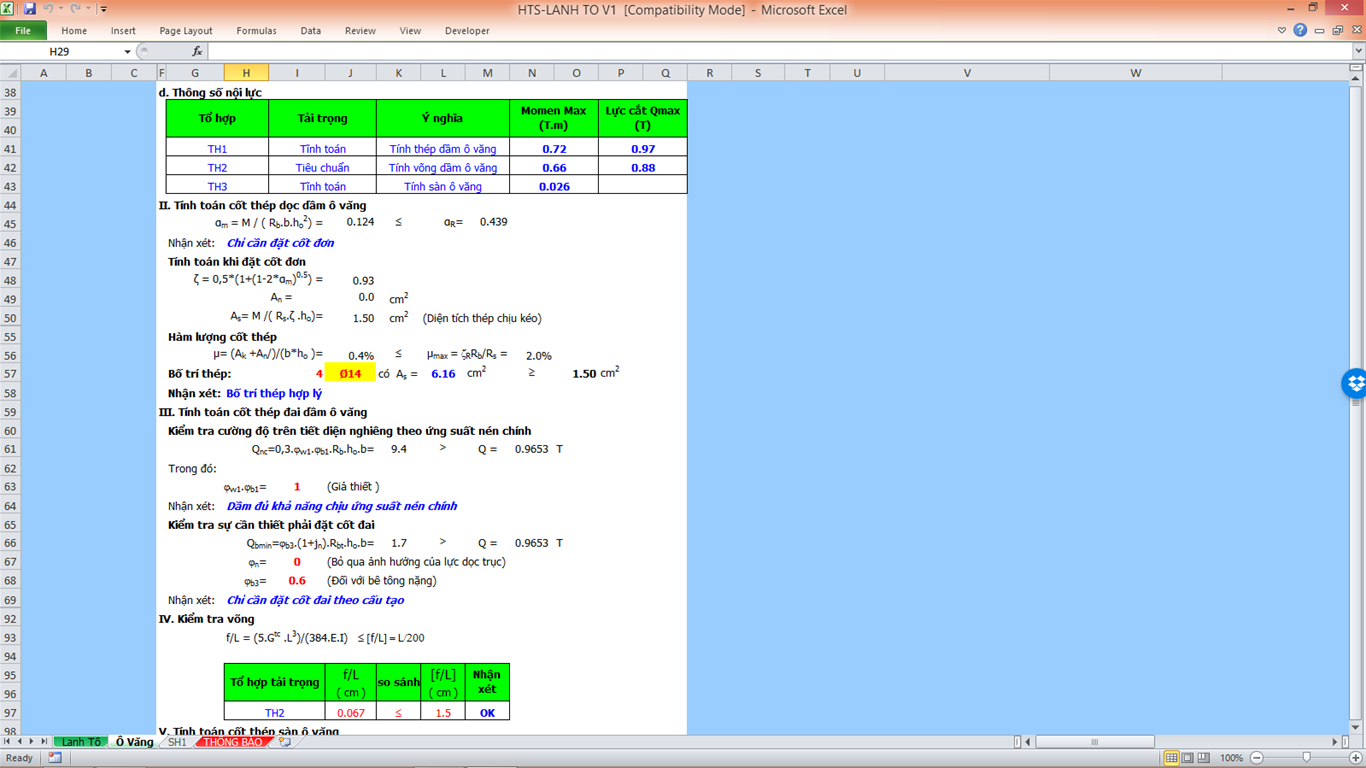Click the zoom in plus button

pos(1357,758)
